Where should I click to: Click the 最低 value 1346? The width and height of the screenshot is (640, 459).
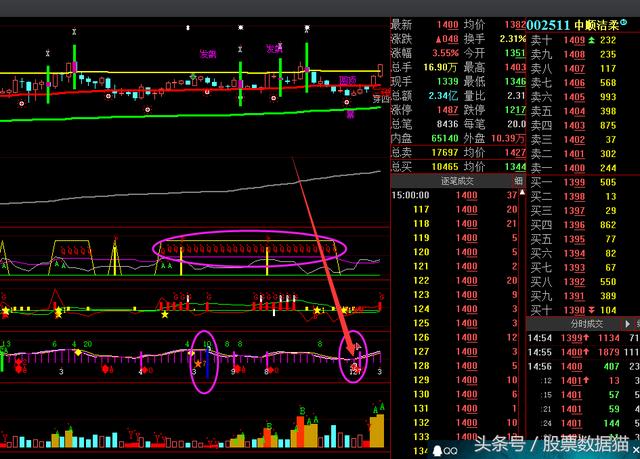(515, 82)
